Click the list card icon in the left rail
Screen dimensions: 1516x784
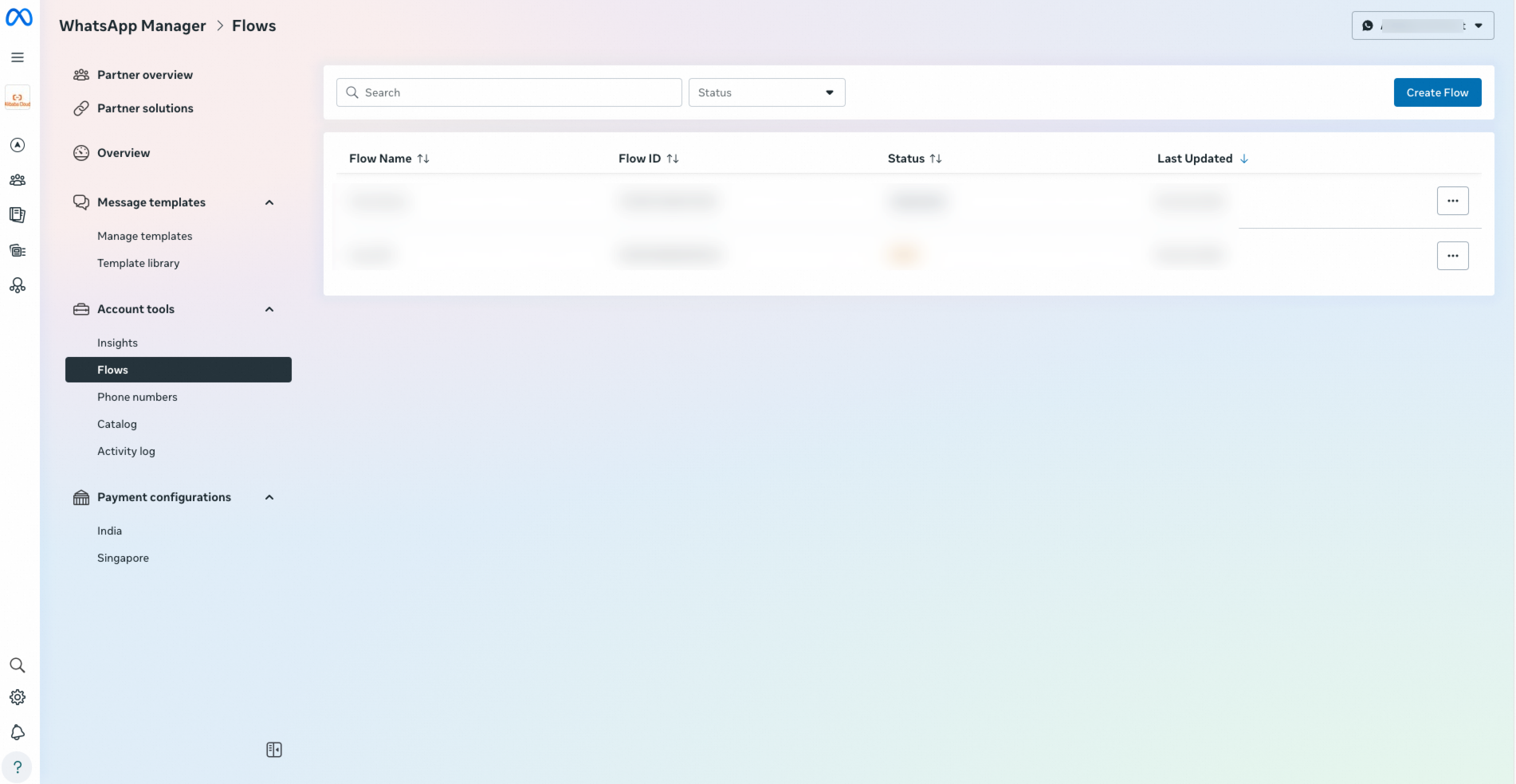coord(18,250)
